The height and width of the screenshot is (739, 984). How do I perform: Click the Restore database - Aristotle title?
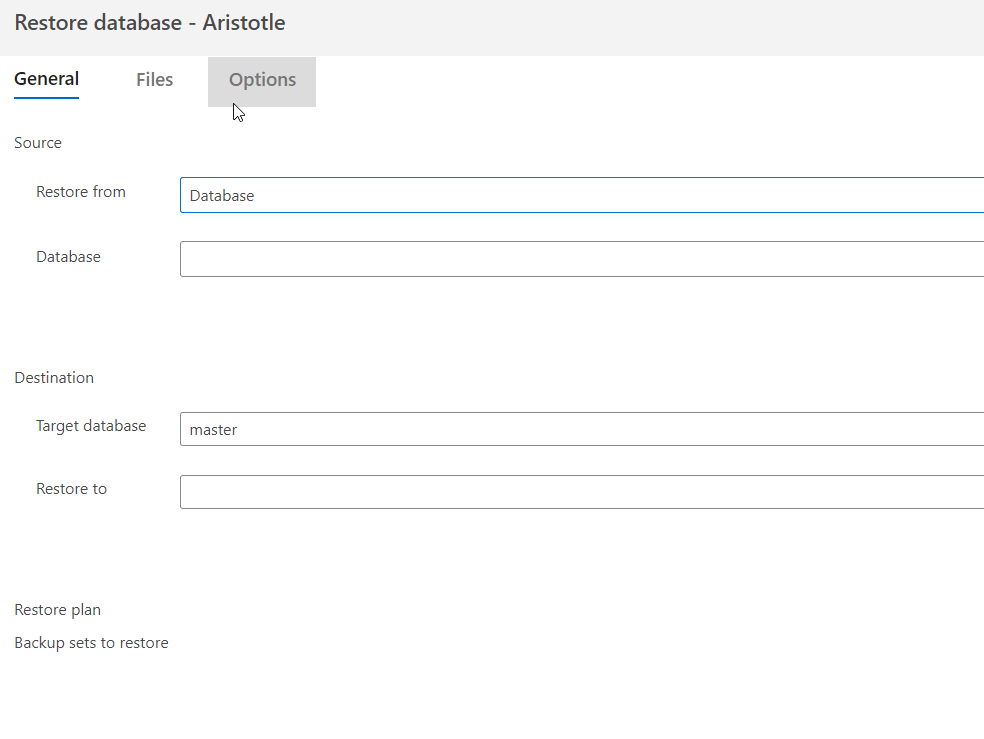click(x=150, y=23)
